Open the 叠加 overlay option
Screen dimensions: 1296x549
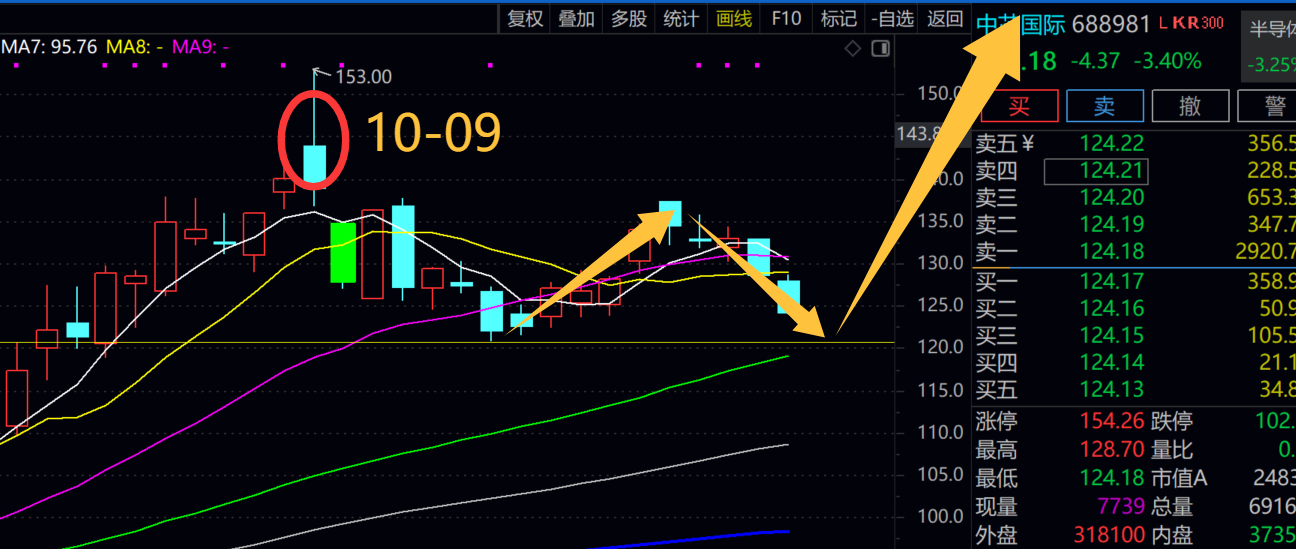pyautogui.click(x=577, y=18)
